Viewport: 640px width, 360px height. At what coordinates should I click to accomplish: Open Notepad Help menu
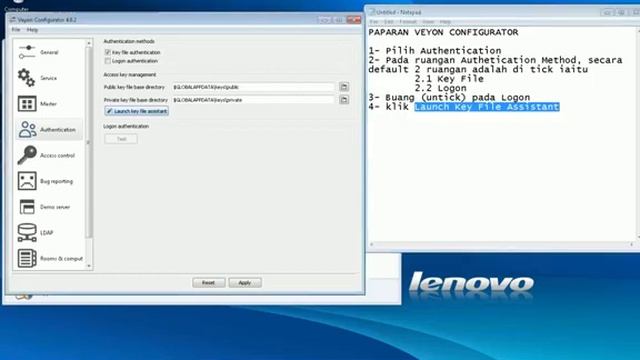click(445, 22)
